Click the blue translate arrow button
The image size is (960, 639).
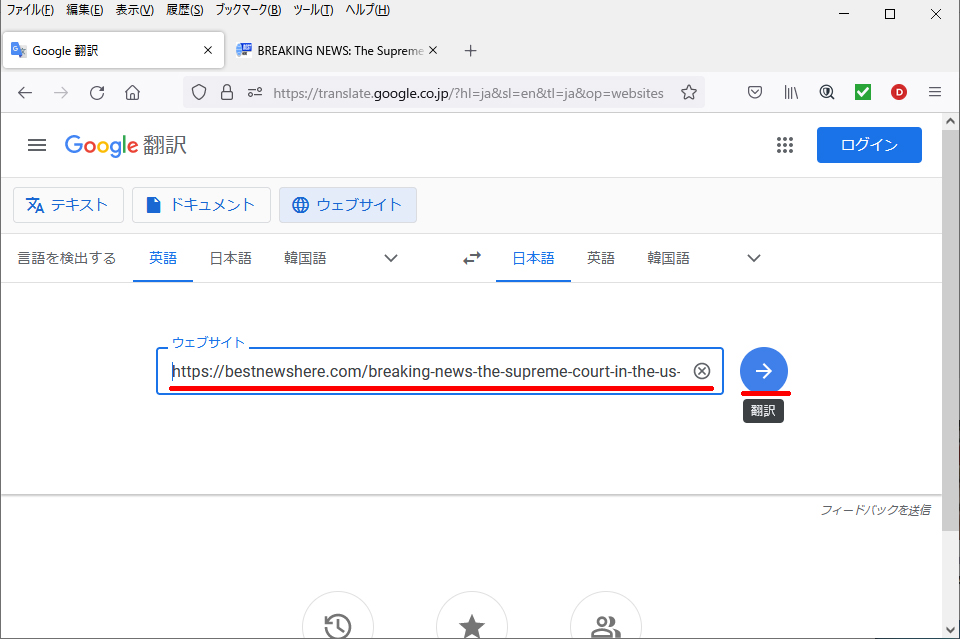pyautogui.click(x=763, y=371)
